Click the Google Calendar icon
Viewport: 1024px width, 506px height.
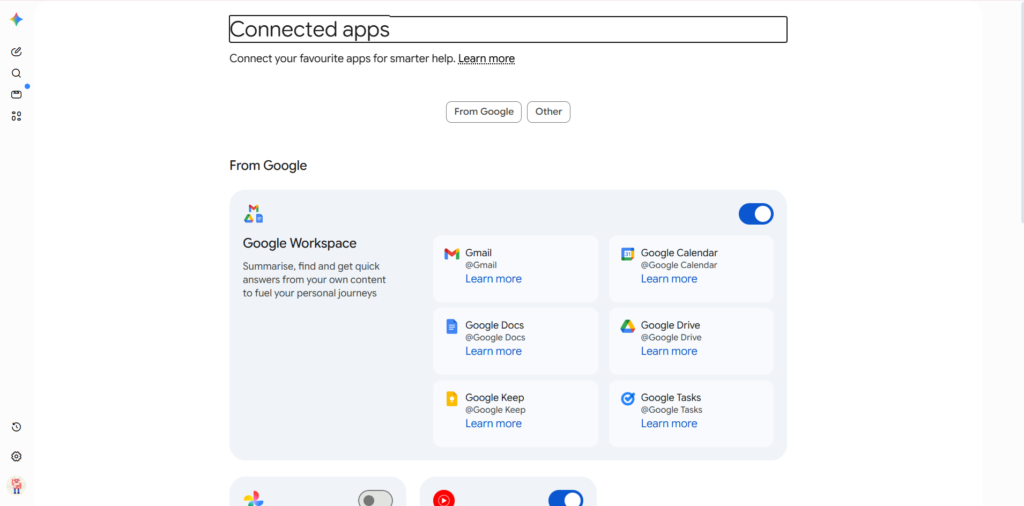coord(627,254)
